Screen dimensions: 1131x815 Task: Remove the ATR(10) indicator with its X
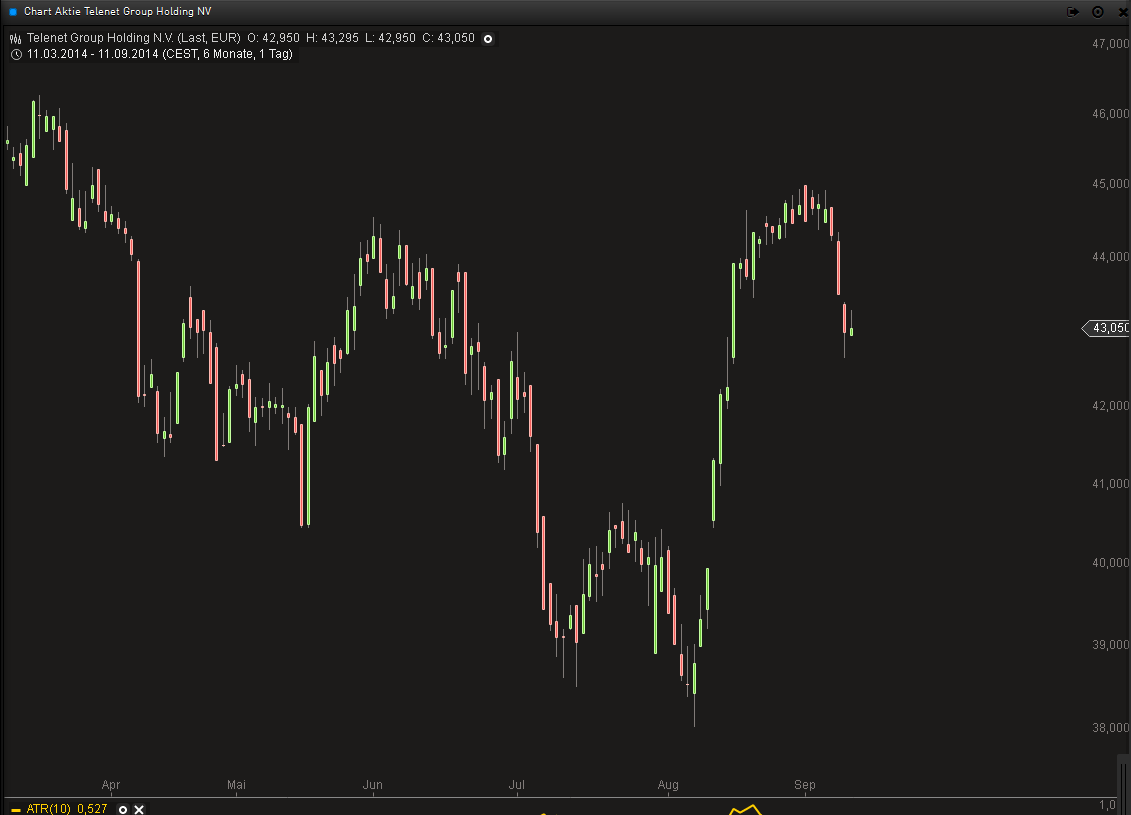[x=139, y=809]
